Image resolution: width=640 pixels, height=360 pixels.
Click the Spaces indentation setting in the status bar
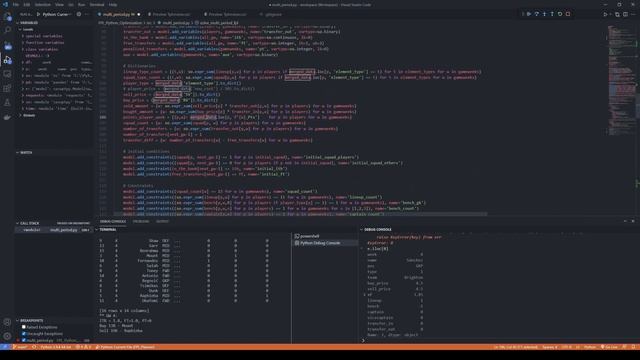point(549,347)
